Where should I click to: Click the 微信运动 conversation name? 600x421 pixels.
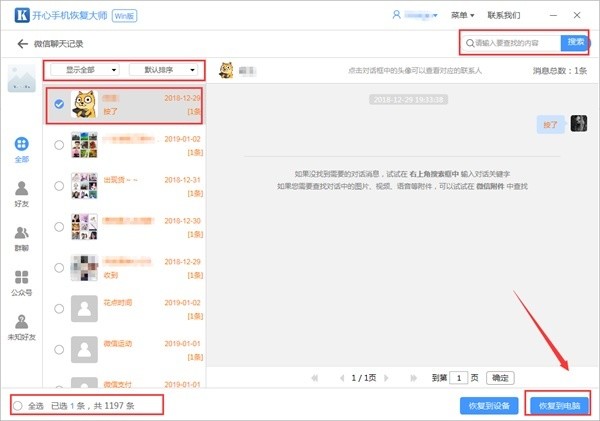point(117,343)
